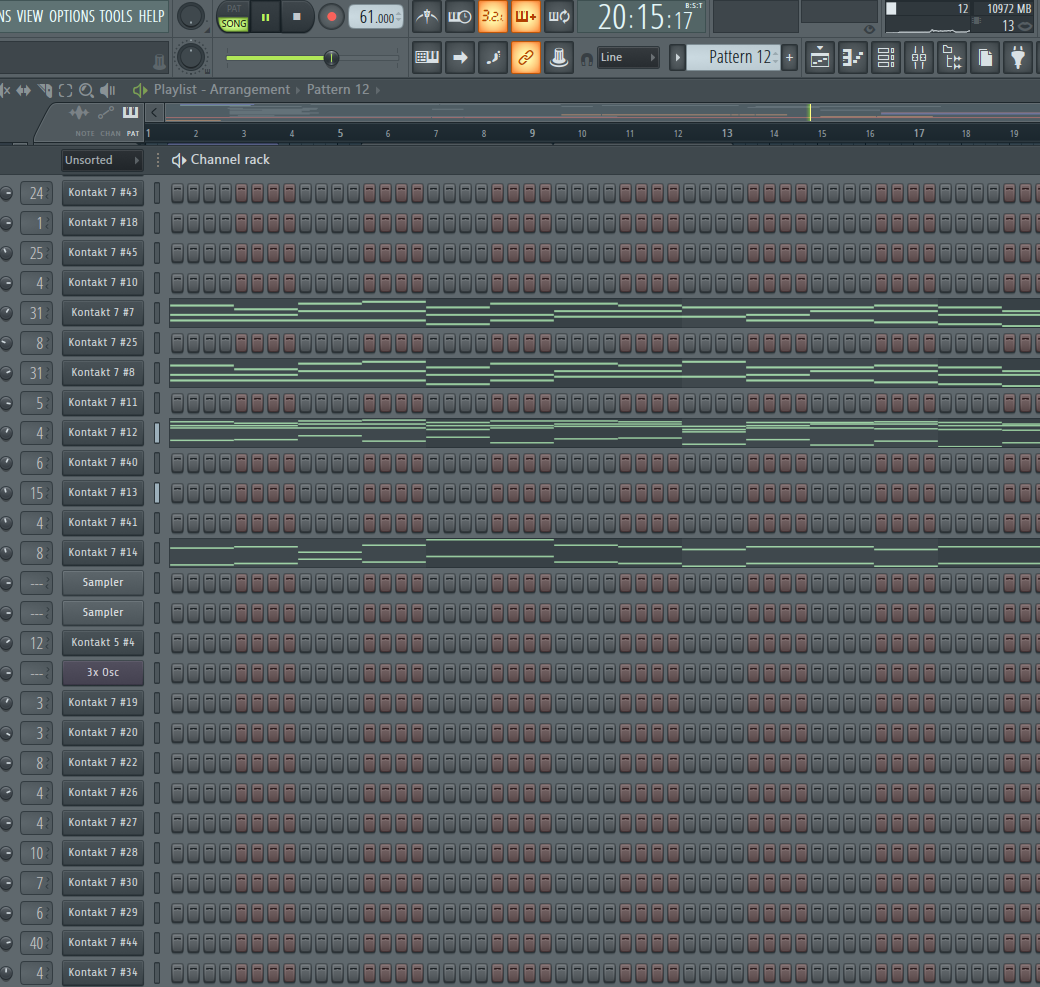Open the TOOLS menu
This screenshot has width=1040, height=987.
click(115, 16)
